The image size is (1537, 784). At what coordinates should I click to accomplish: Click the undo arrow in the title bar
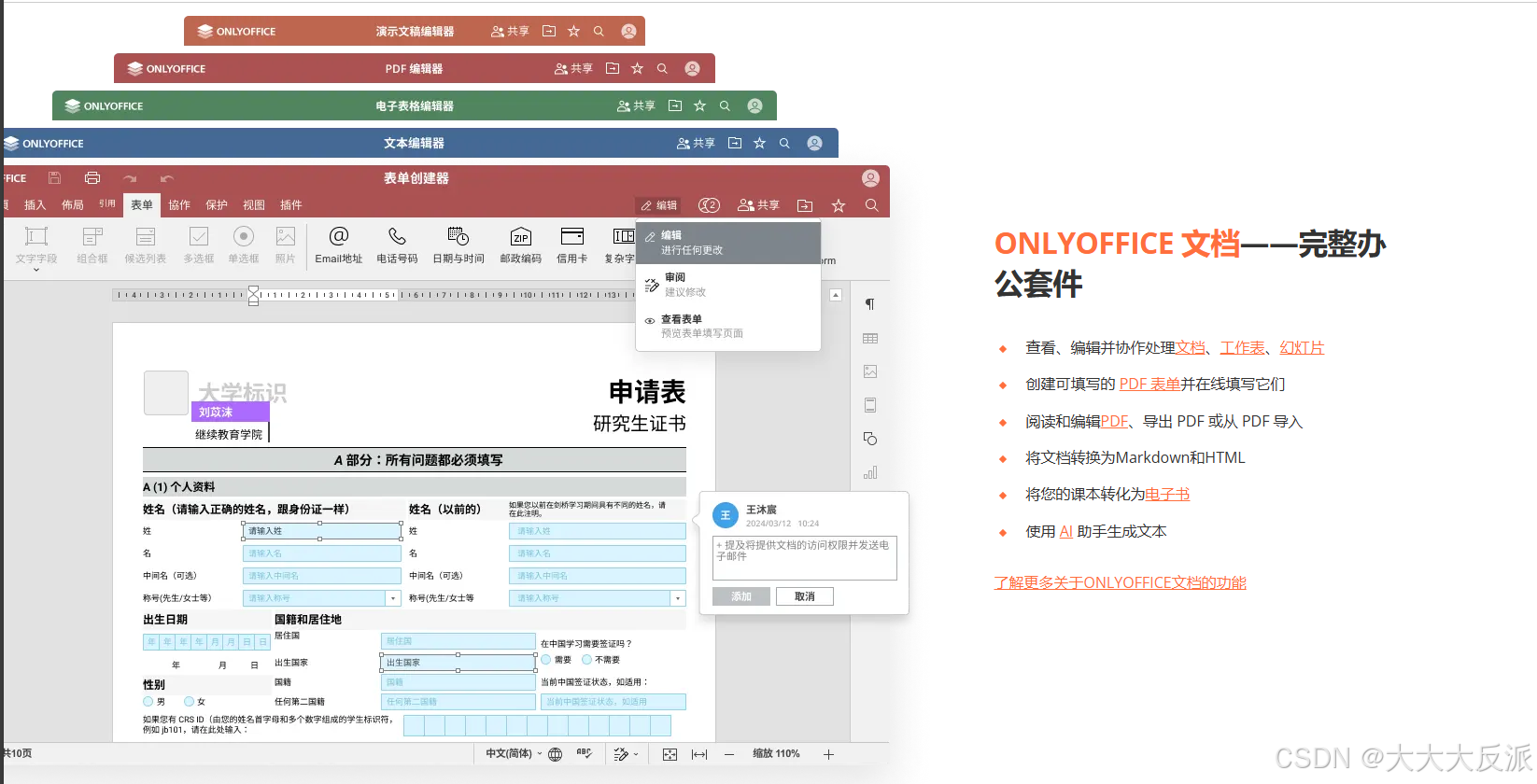[x=166, y=178]
